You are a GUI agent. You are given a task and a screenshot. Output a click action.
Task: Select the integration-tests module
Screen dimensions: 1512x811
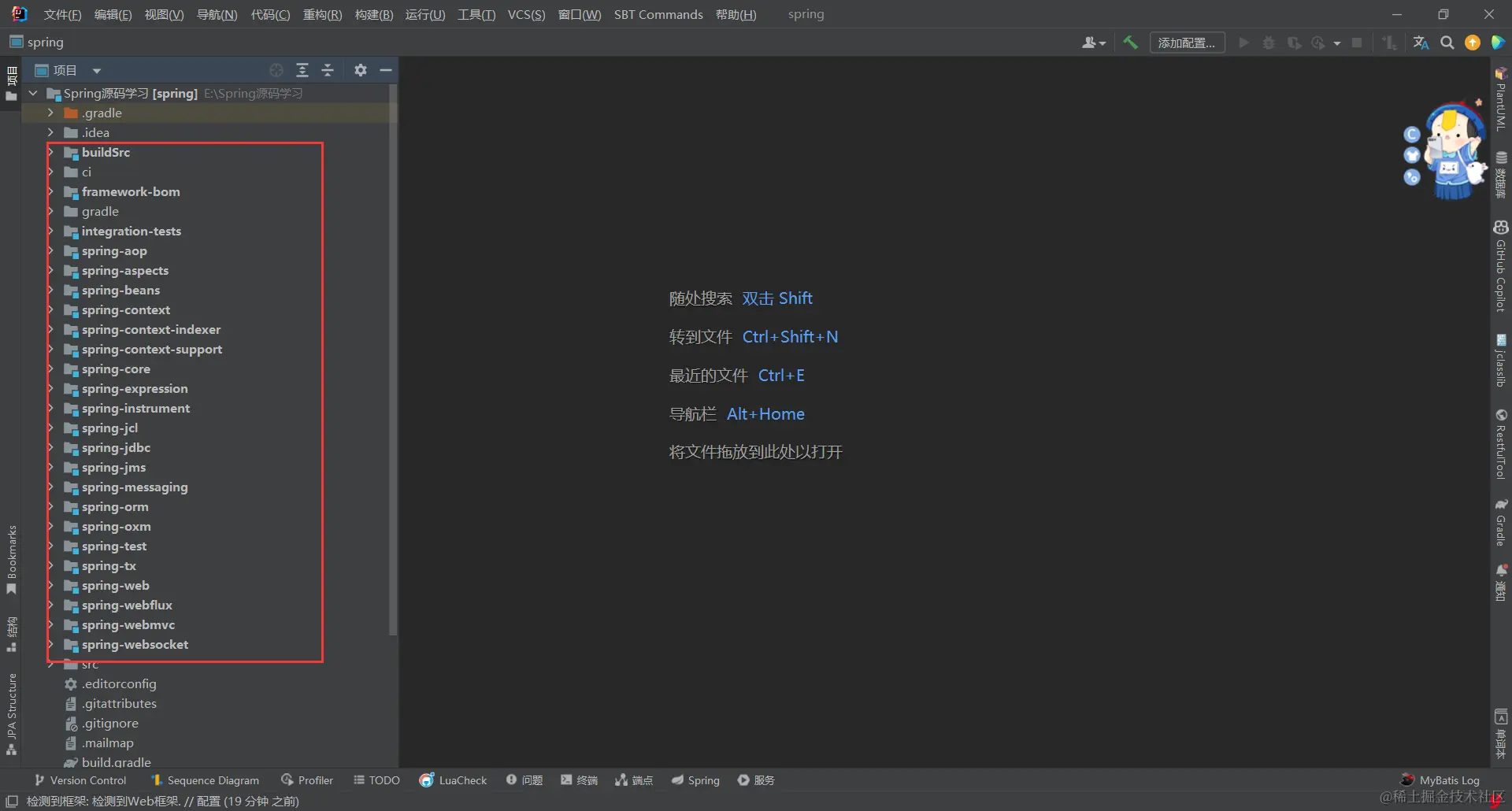click(132, 231)
